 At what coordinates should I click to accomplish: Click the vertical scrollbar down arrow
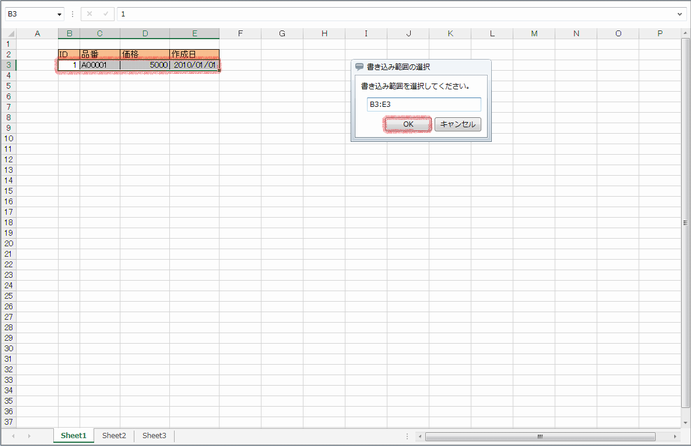pyautogui.click(x=685, y=422)
